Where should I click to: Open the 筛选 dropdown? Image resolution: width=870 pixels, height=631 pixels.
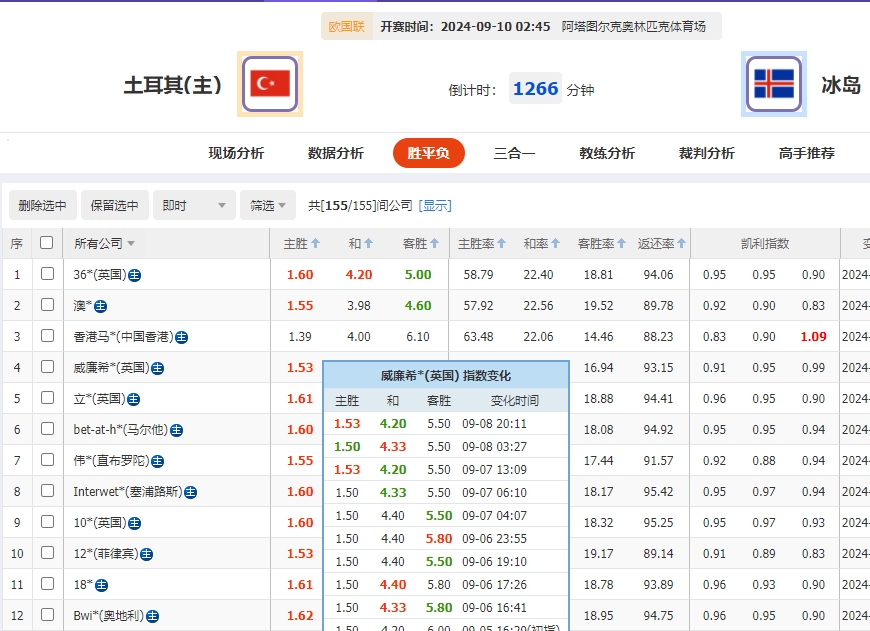pyautogui.click(x=266, y=205)
